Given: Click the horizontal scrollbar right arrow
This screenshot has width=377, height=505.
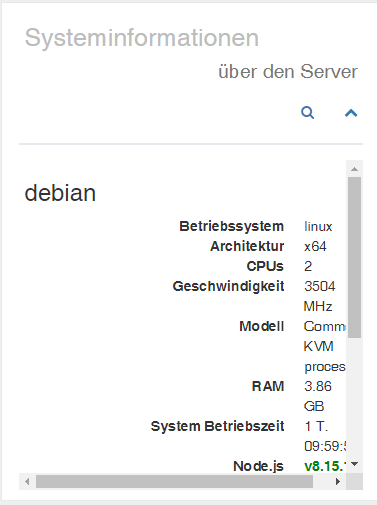Looking at the screenshot, I should click(x=338, y=481).
